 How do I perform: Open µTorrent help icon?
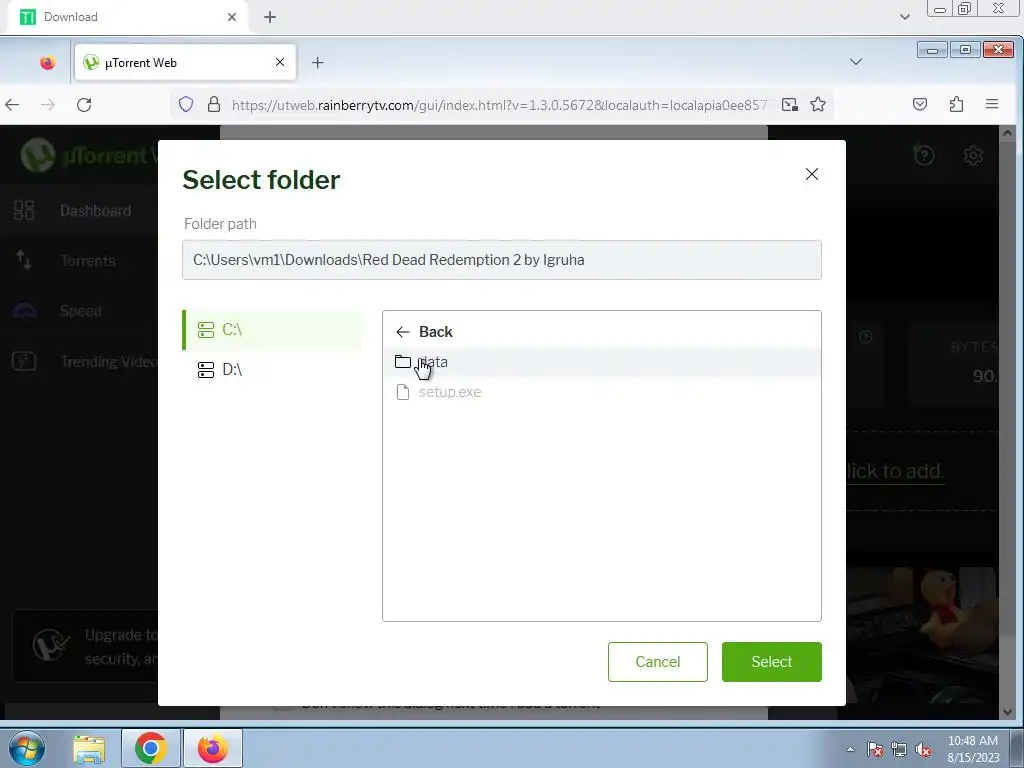coord(923,155)
